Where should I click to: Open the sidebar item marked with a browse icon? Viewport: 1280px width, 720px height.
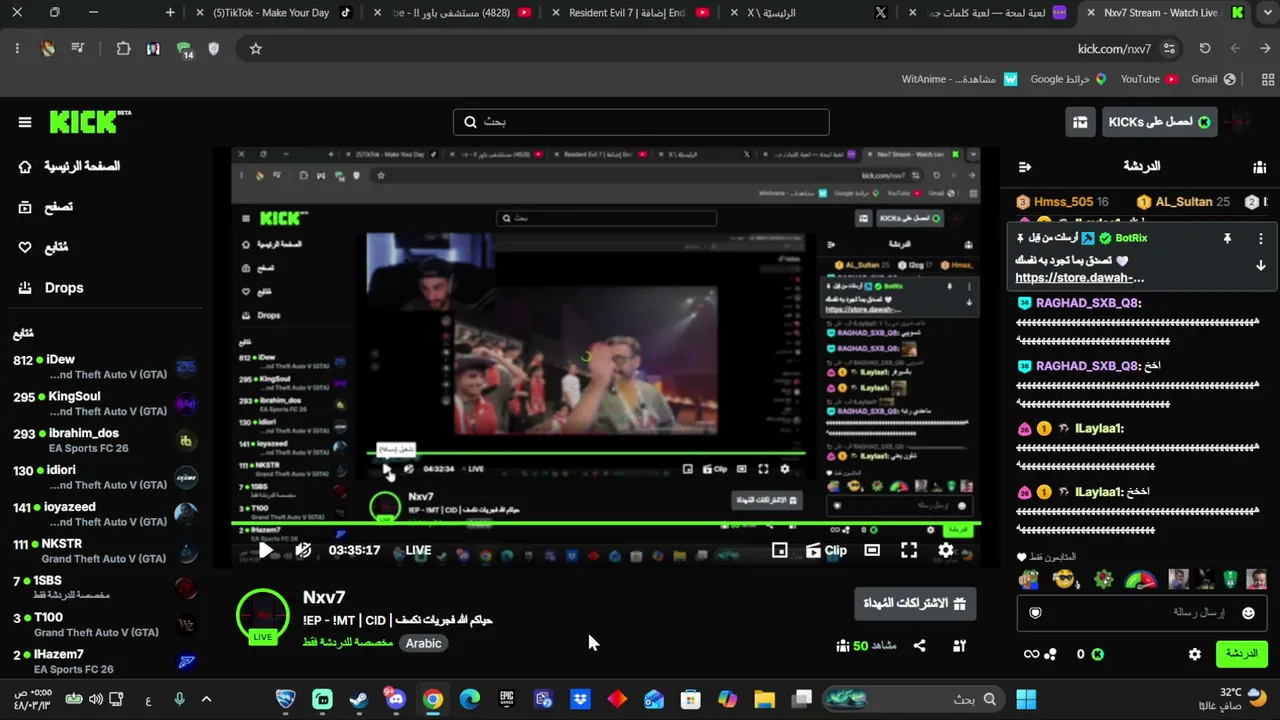(46, 207)
